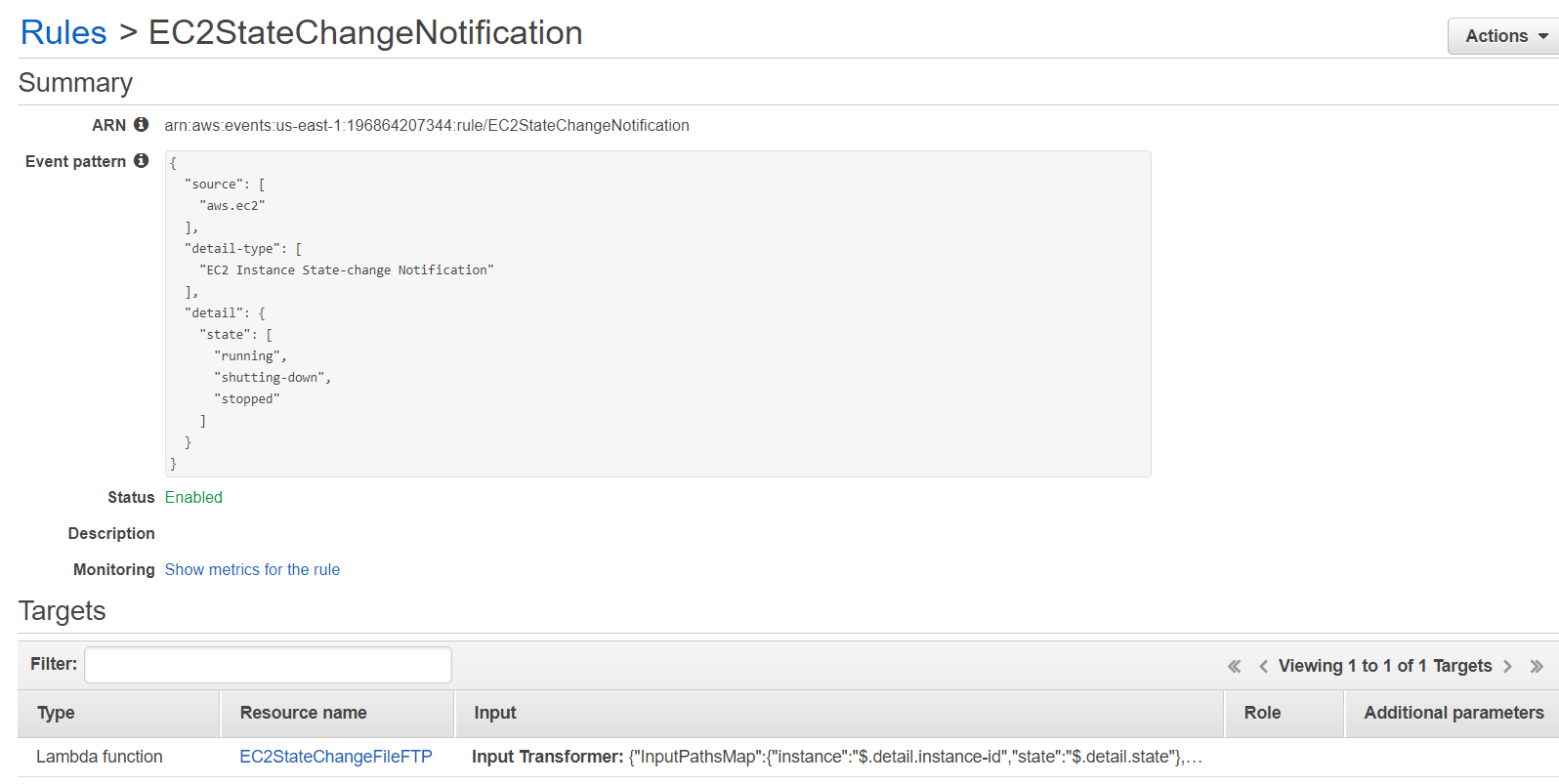Select the Type column header

(55, 713)
